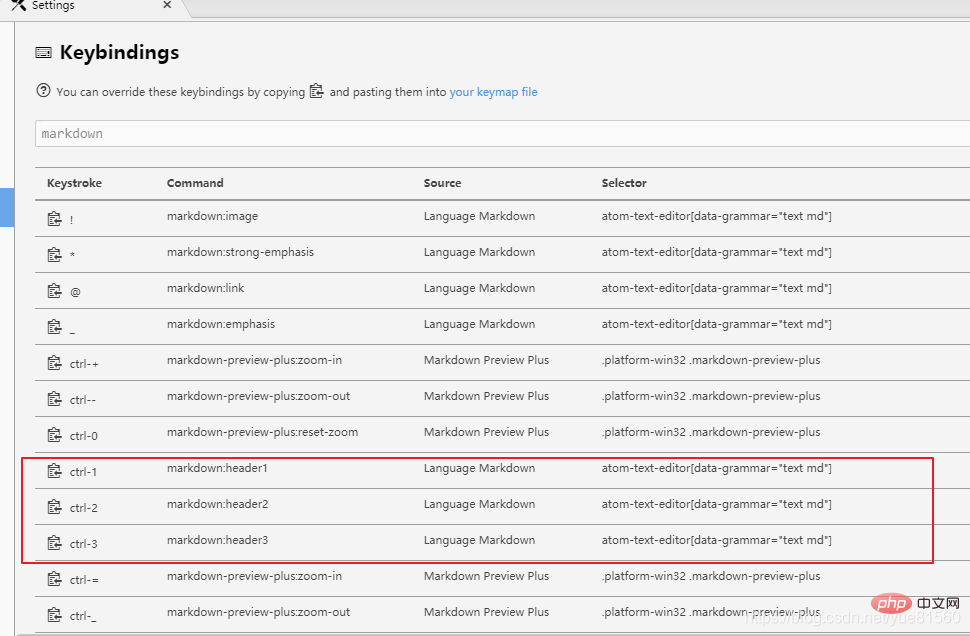Copy the keybinding for markdown:image

click(54, 218)
